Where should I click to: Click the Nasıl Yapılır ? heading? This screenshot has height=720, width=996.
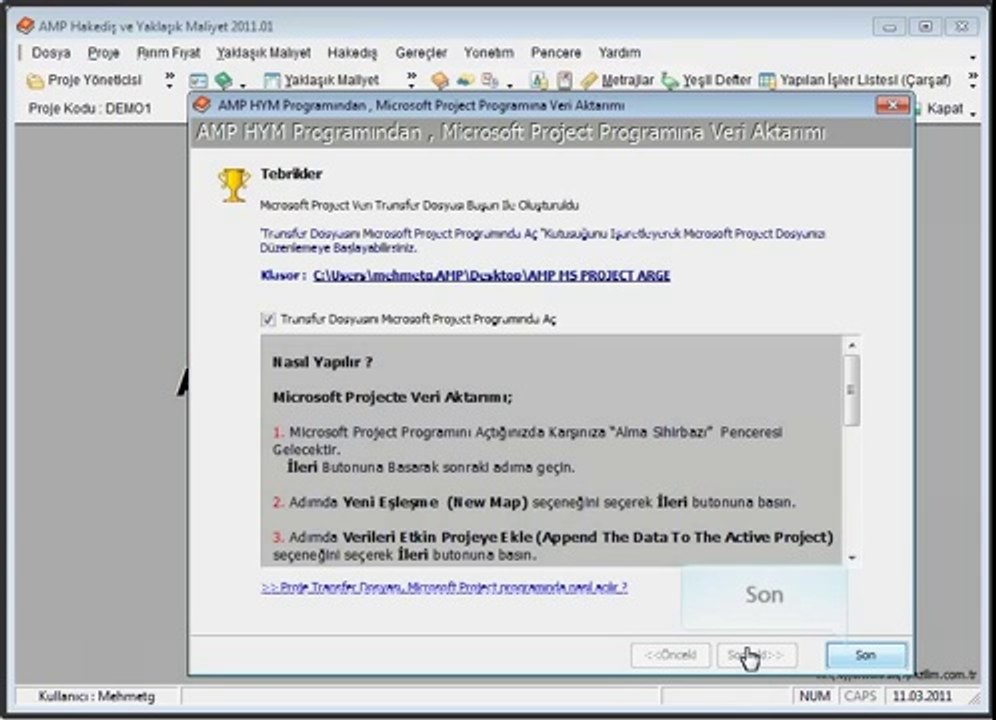[x=323, y=362]
